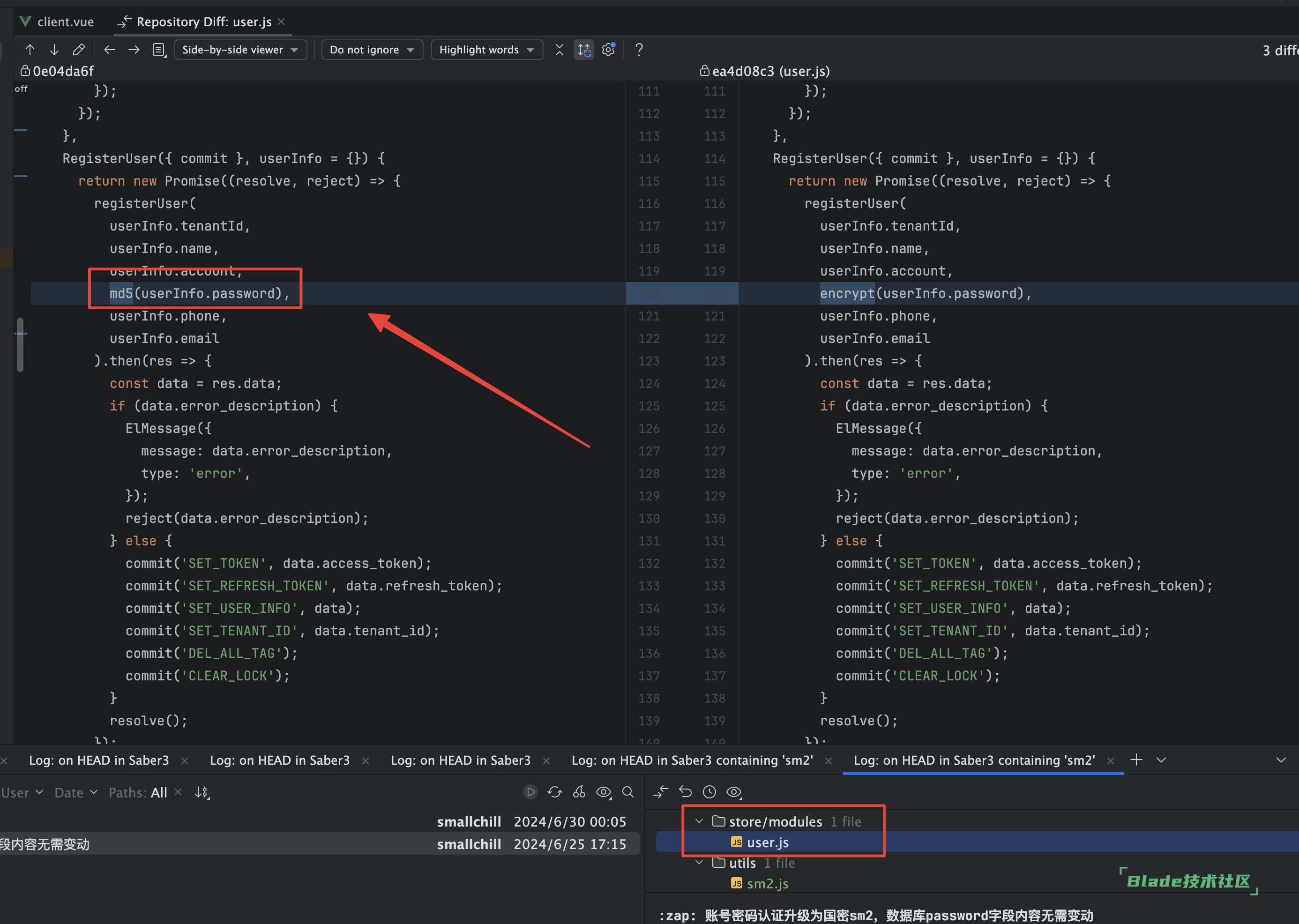
Task: Open log view options eye icon
Action: [604, 792]
